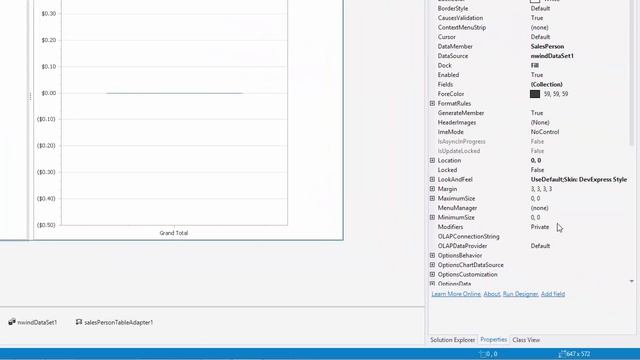The width and height of the screenshot is (640, 360).
Task: Click the Grand Total chart axis label
Action: 174,233
